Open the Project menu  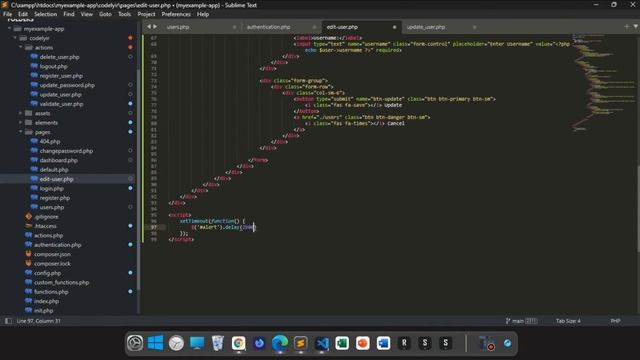coord(146,14)
